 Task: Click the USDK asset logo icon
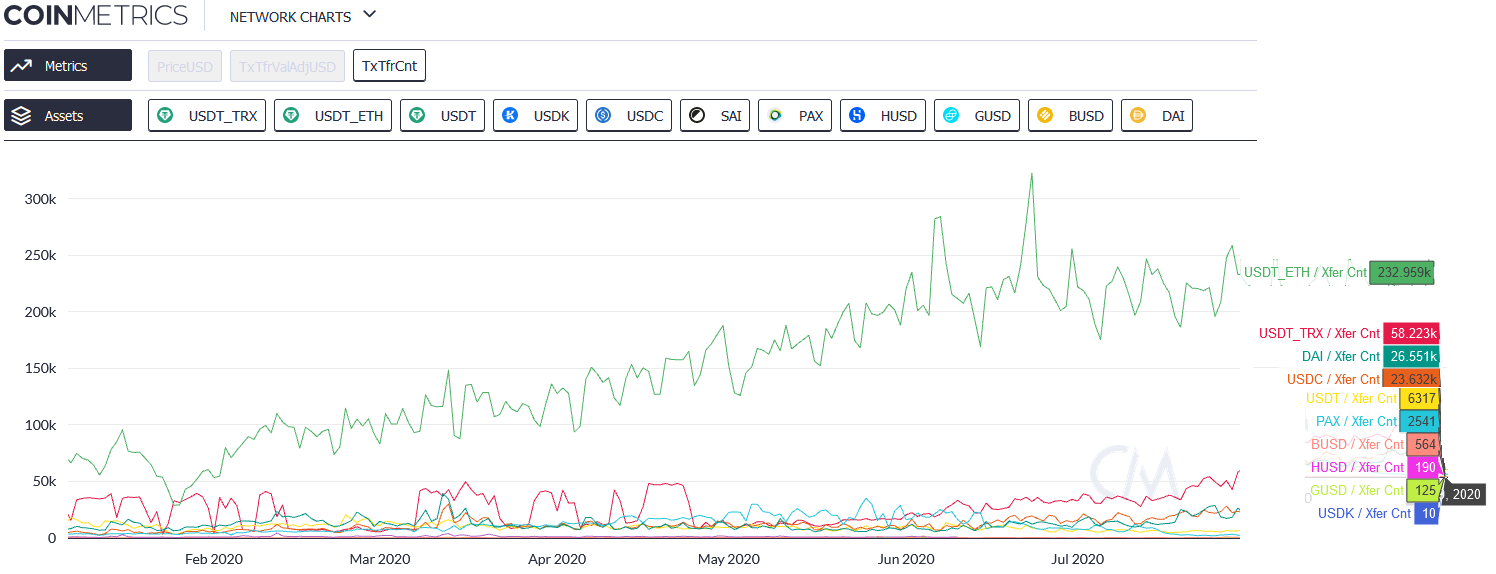(511, 116)
